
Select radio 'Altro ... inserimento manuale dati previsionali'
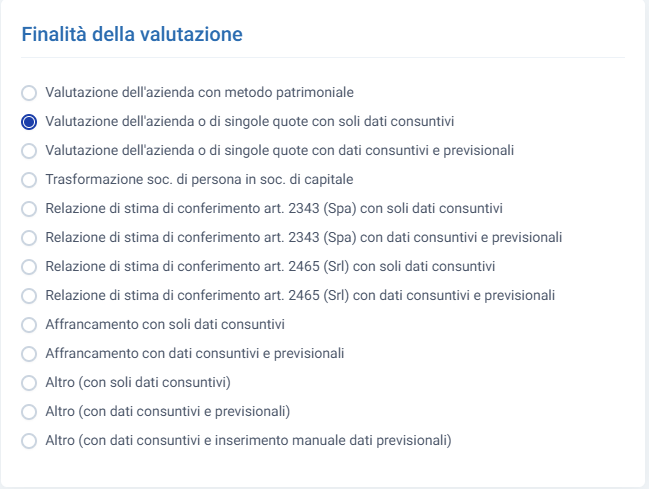point(29,441)
